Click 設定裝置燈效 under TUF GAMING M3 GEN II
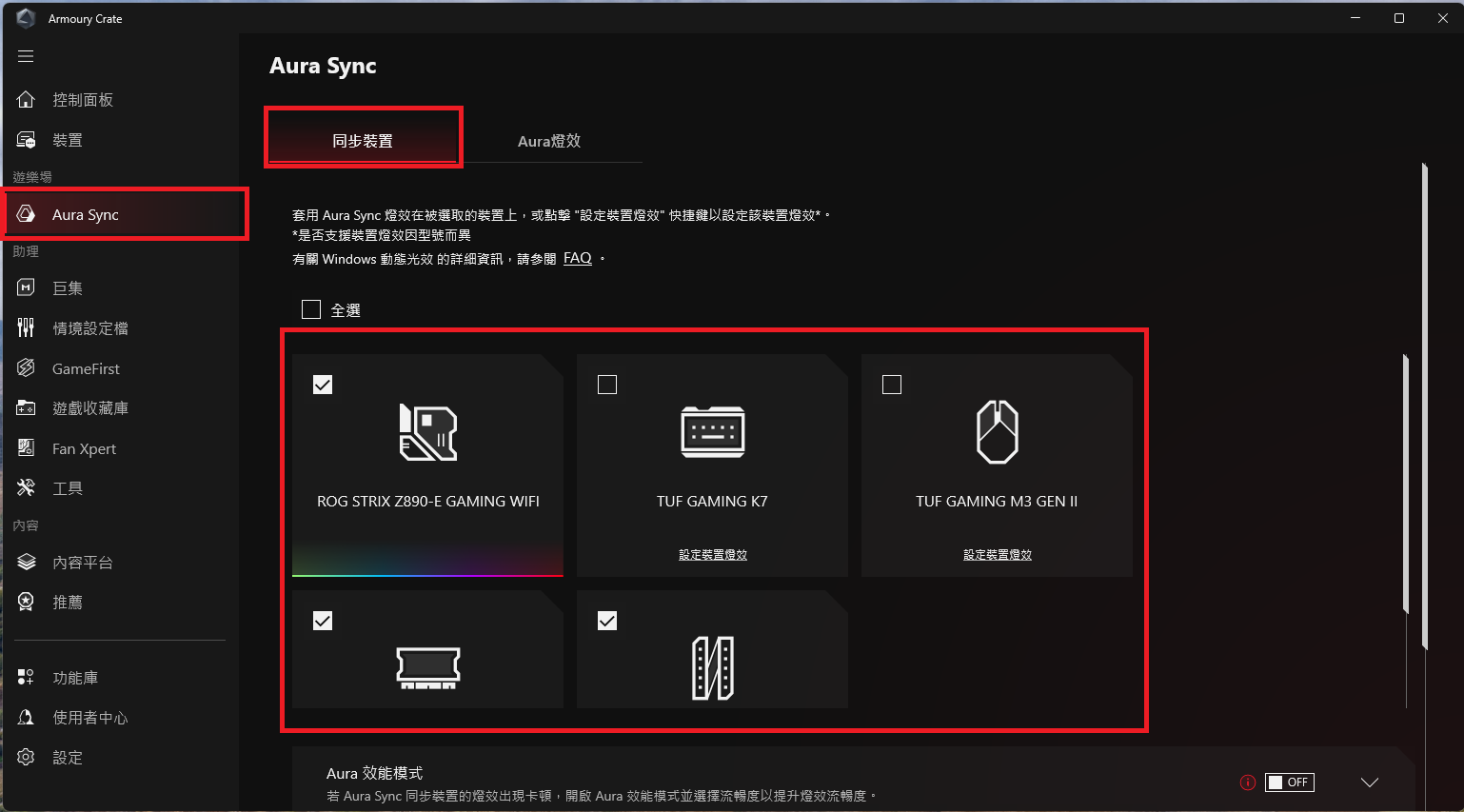Screen dimensions: 1464x812 pos(997,554)
